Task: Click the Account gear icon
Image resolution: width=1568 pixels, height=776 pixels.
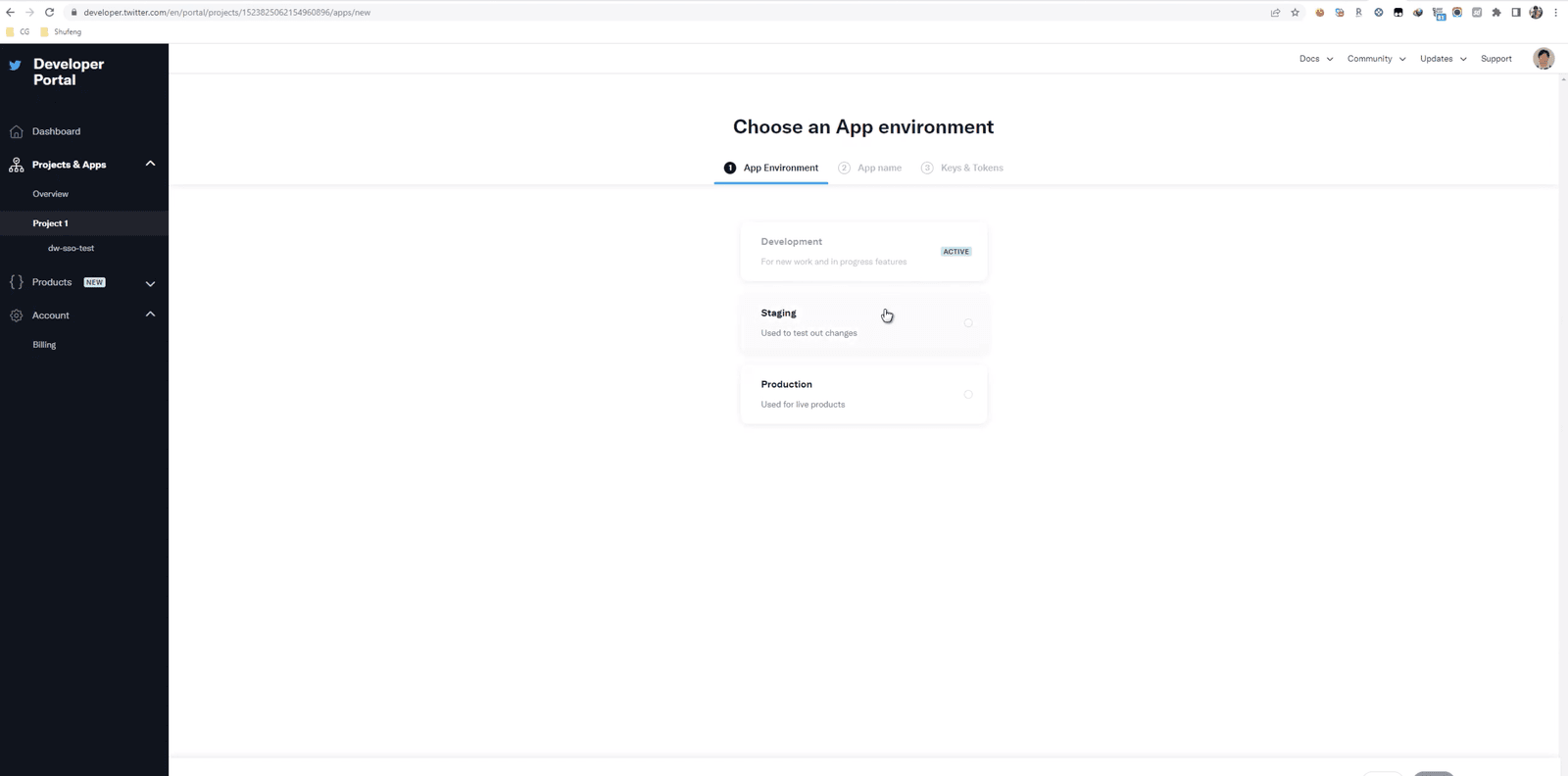Action: pyautogui.click(x=16, y=315)
